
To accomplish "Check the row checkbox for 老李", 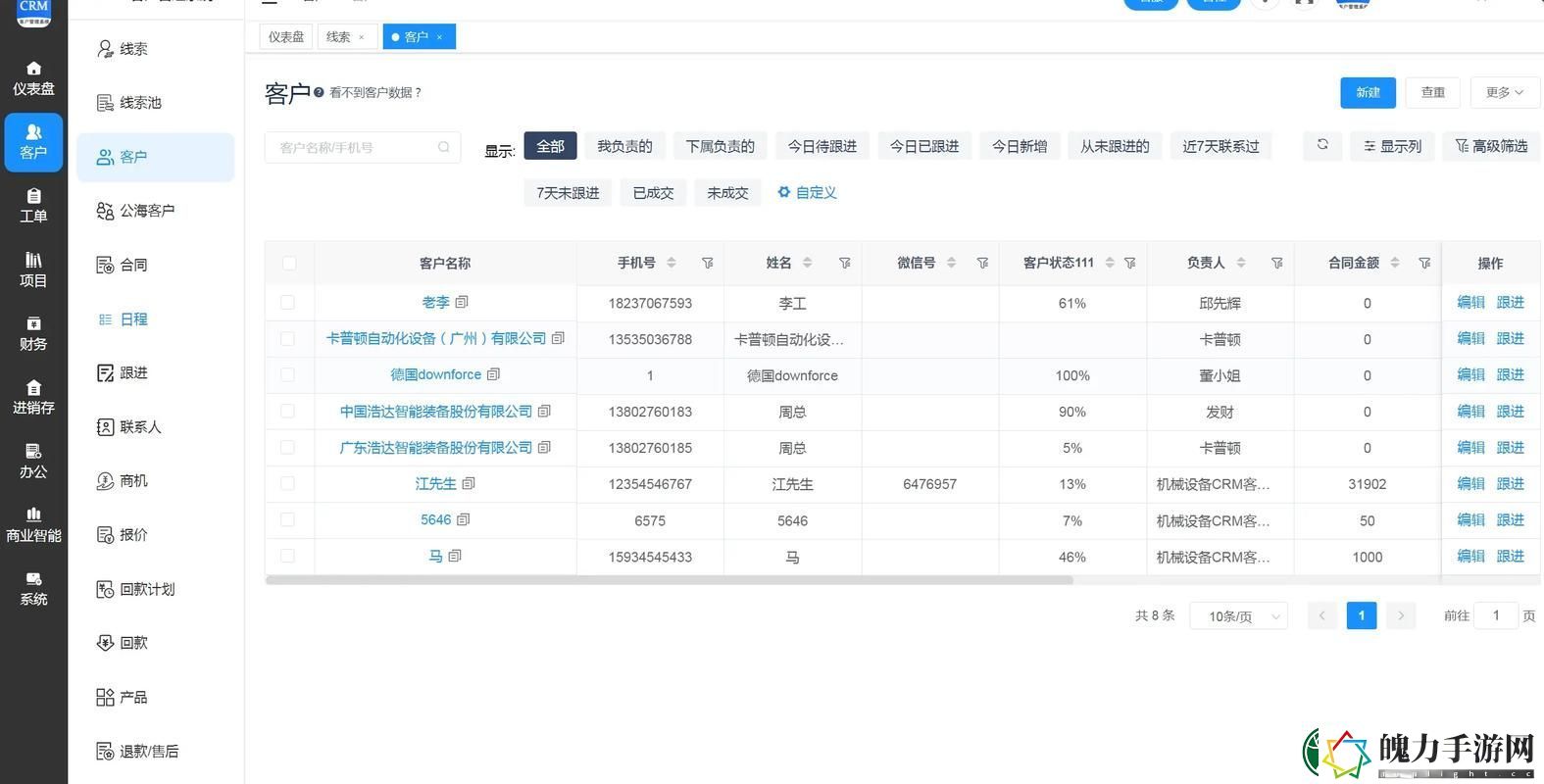I will pos(287,303).
